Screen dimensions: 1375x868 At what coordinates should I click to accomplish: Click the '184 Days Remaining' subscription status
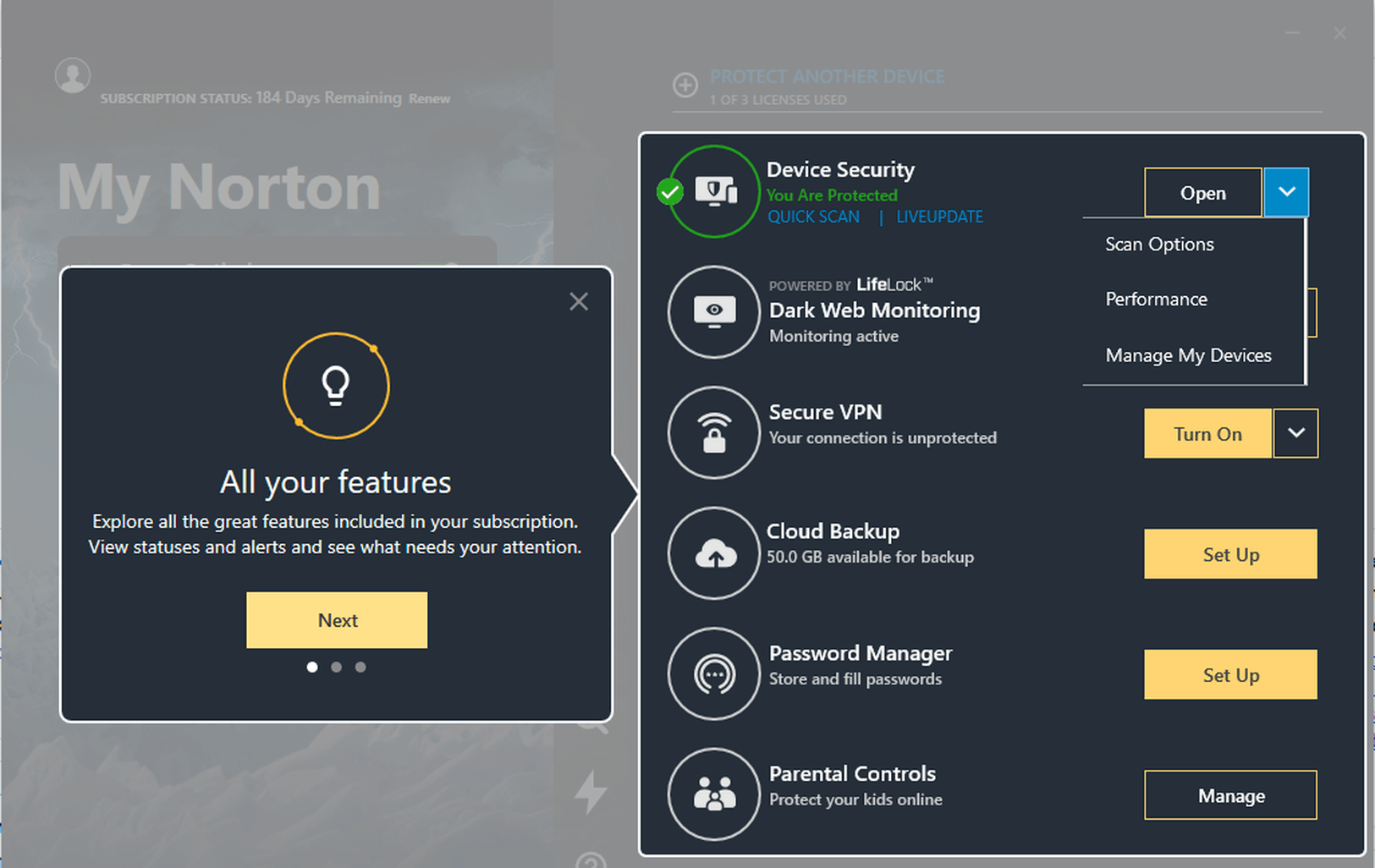pos(328,97)
